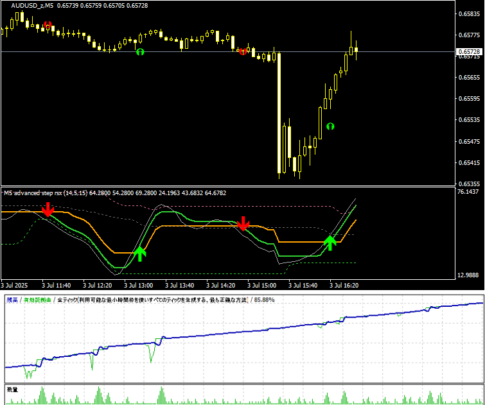Image resolution: width=485 pixels, height=405 pixels.
Task: Click the 0.65835 price scale label
Action: pyautogui.click(x=469, y=14)
